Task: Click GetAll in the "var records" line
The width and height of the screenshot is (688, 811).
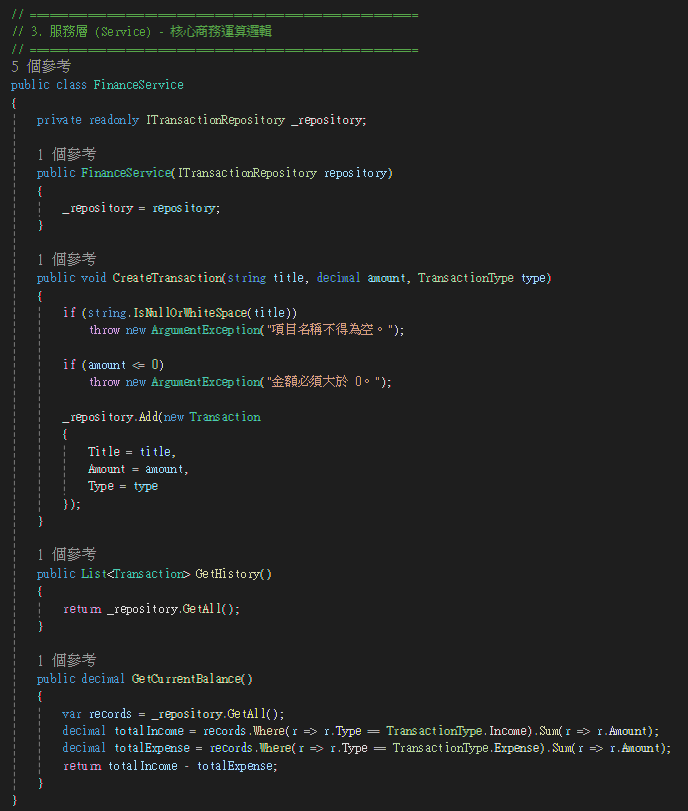Action: coord(247,714)
